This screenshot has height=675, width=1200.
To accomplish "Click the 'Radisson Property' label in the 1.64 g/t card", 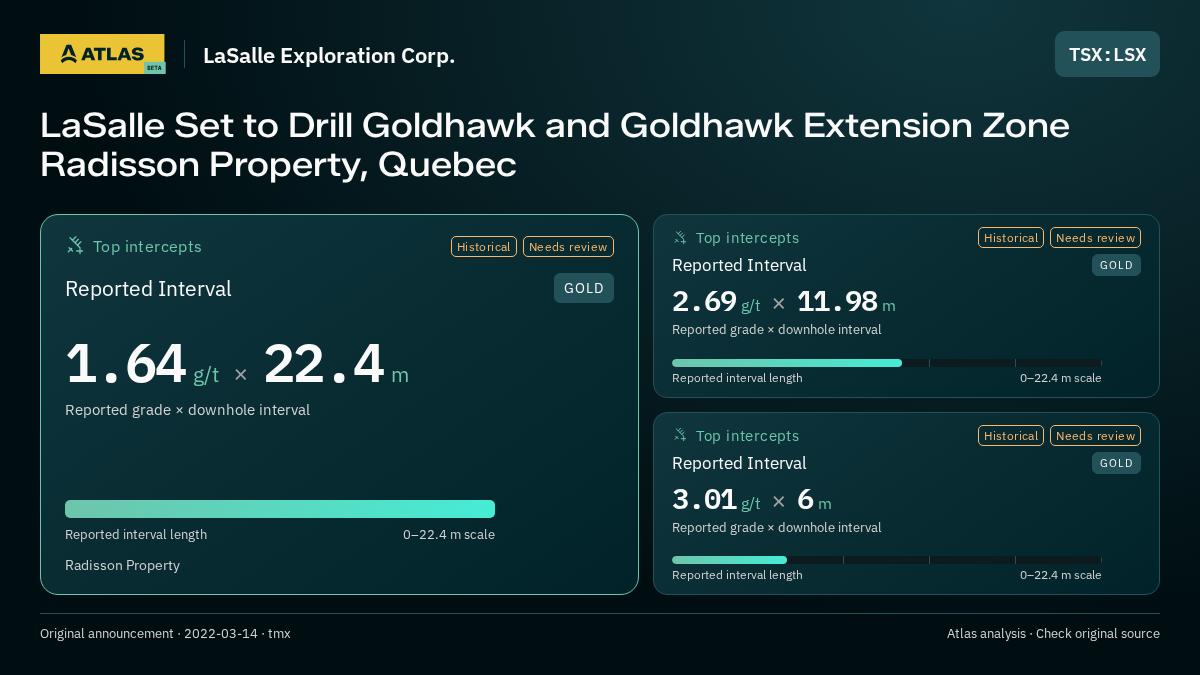I will point(122,565).
